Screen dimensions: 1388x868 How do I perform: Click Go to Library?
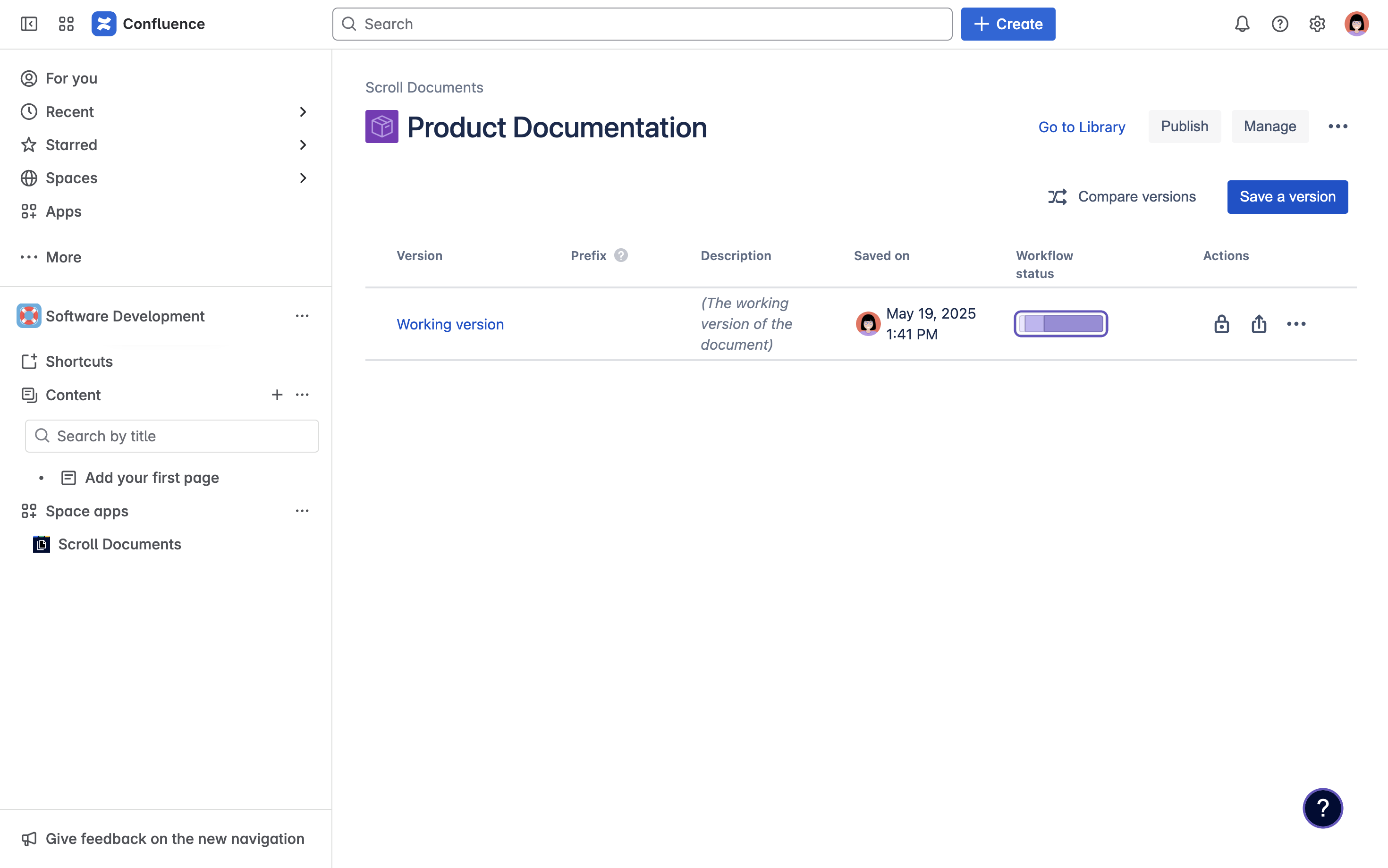(x=1081, y=127)
